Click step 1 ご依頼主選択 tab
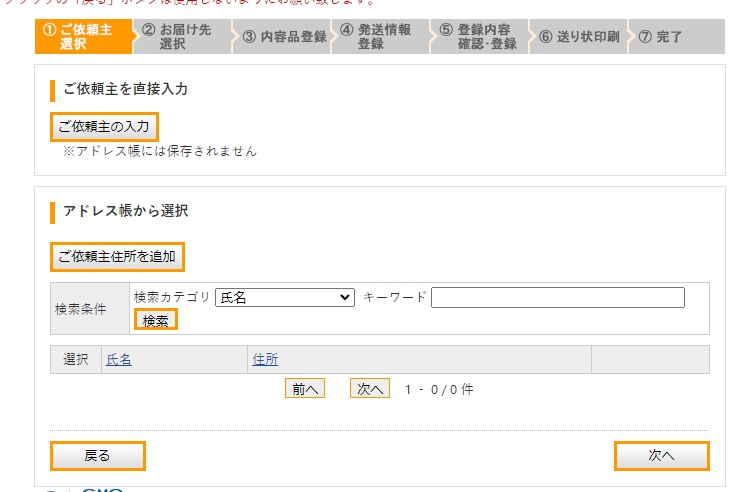This screenshot has width=754, height=492. (x=82, y=37)
